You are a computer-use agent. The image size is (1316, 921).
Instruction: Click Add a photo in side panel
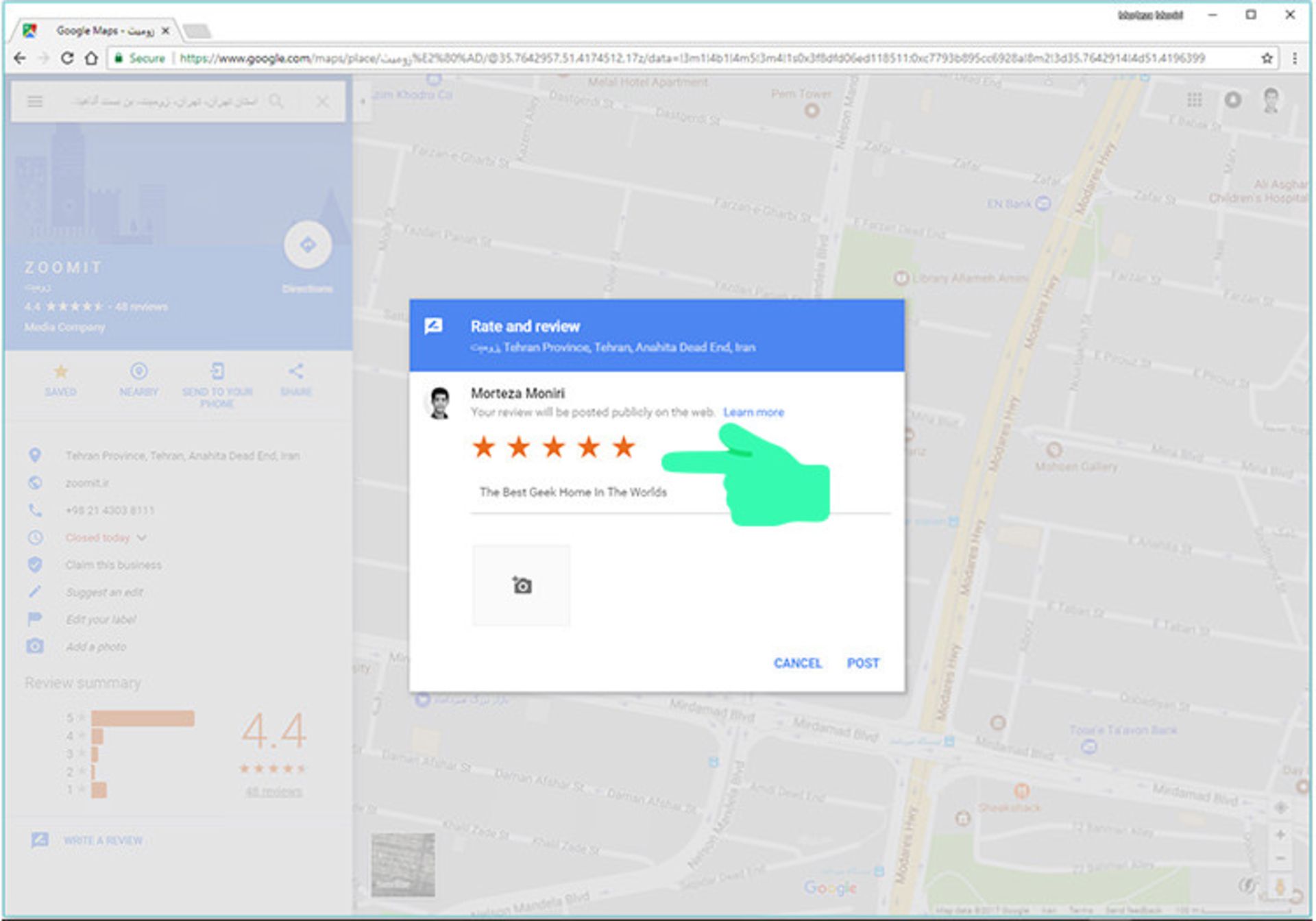pos(96,647)
